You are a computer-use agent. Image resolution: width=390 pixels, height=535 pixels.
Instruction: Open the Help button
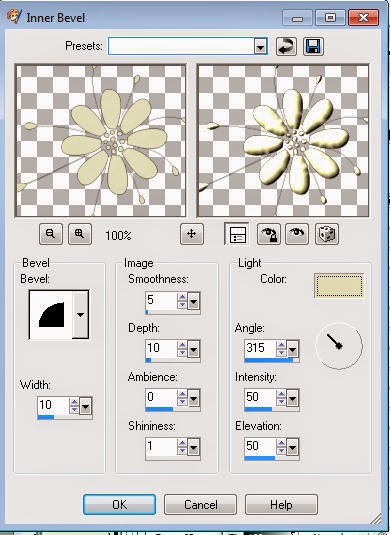click(281, 504)
